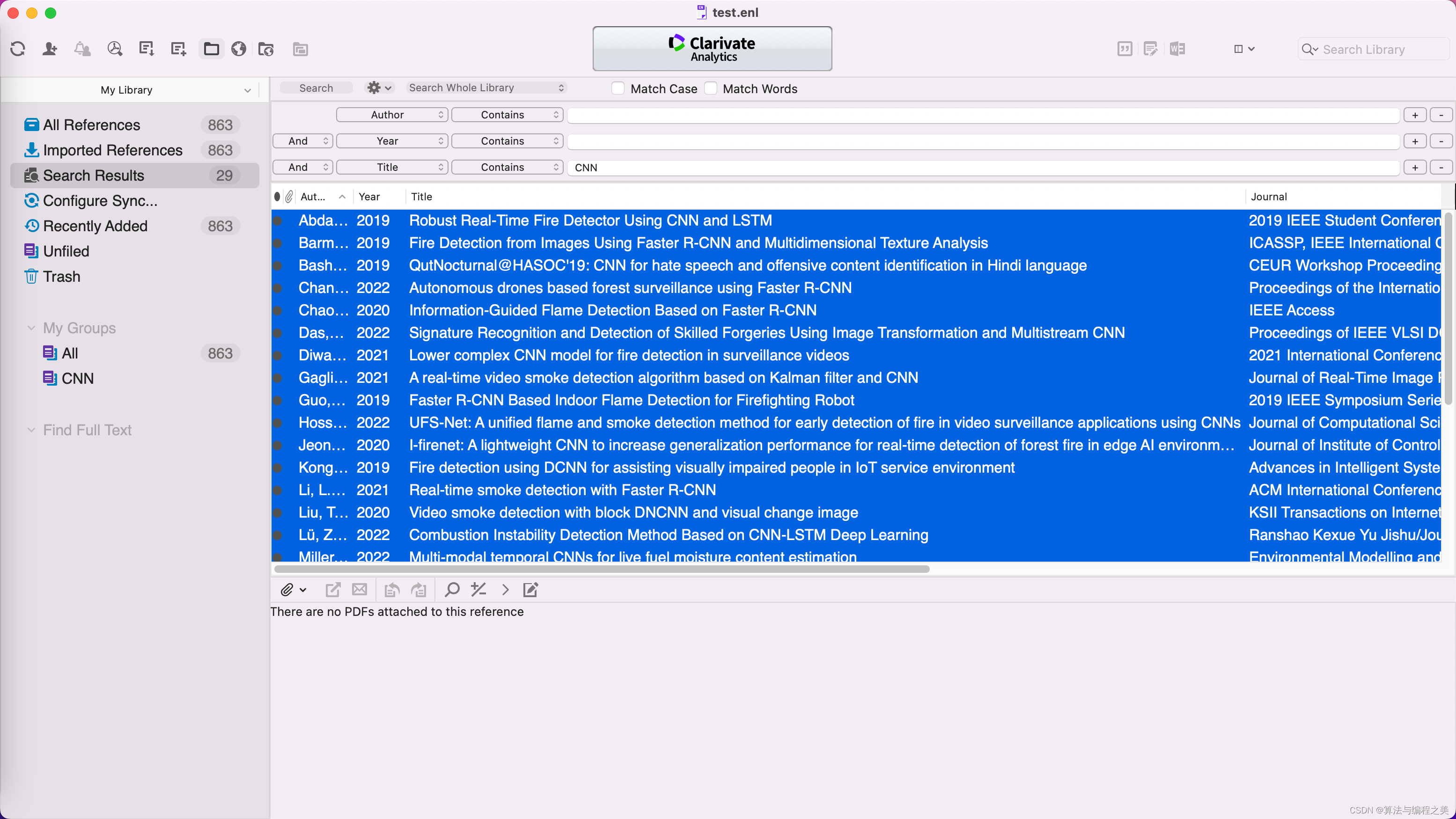Switch to Online Search globe mode
The width and height of the screenshot is (1456, 819).
pos(238,49)
